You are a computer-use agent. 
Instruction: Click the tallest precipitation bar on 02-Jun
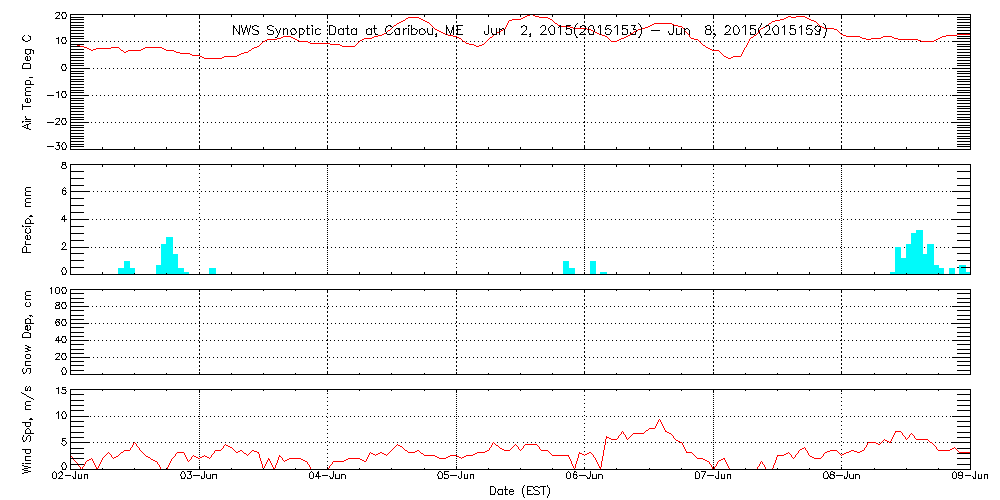coord(170,256)
